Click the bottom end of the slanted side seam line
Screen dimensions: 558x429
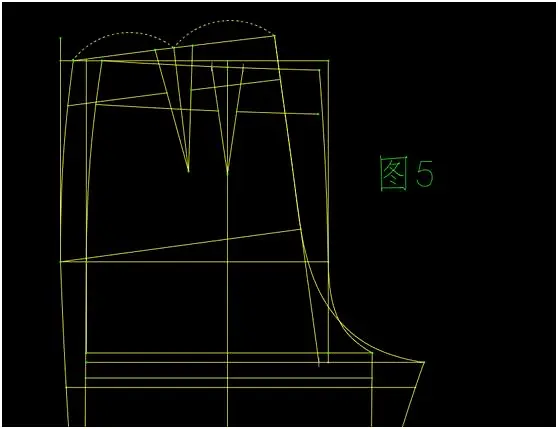coord(319,365)
